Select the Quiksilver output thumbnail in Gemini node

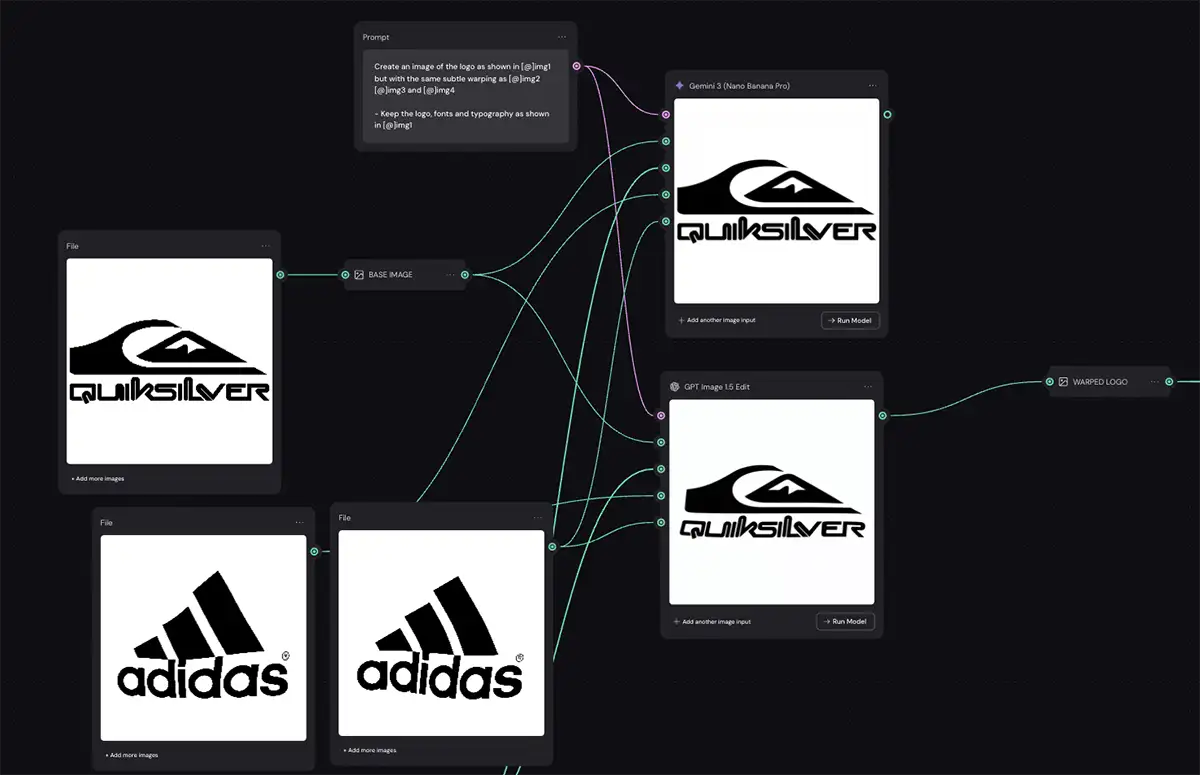coord(776,201)
